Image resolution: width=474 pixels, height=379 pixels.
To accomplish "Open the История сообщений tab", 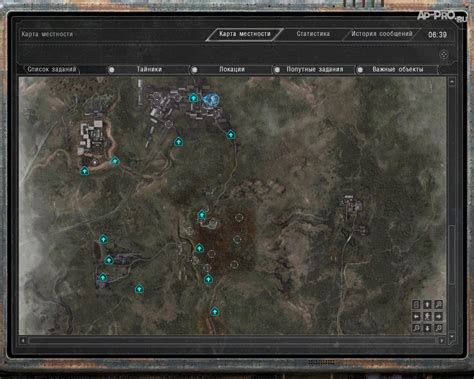I will (x=382, y=34).
